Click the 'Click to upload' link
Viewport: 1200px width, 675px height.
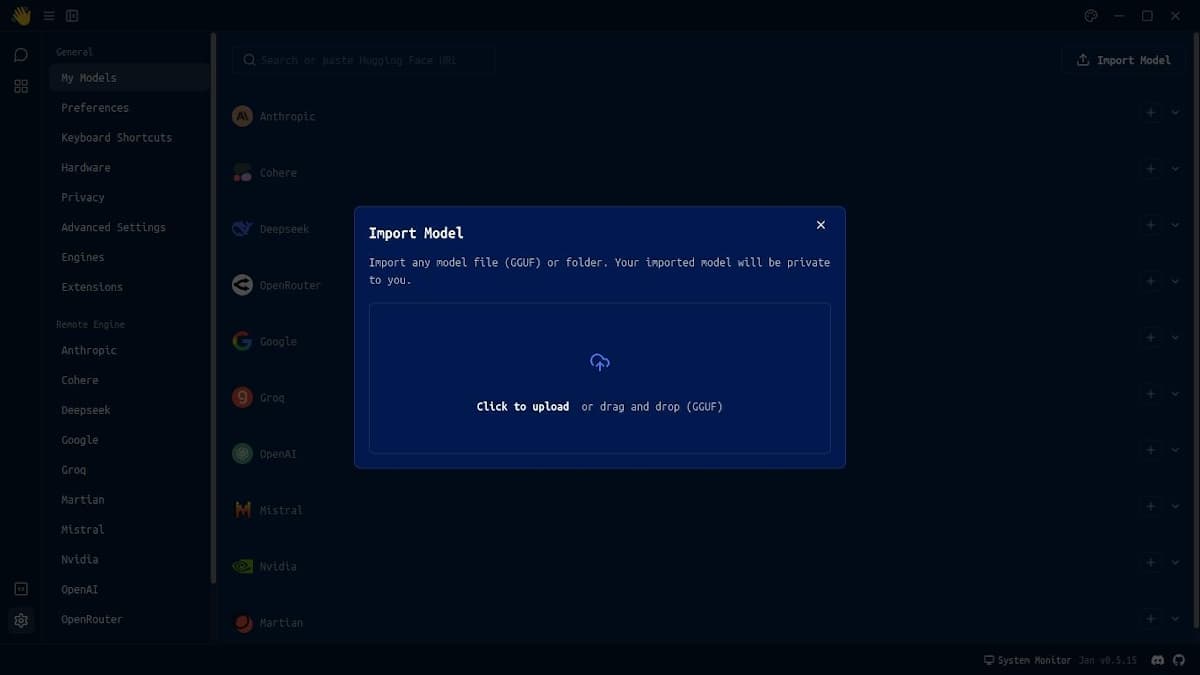coord(522,407)
